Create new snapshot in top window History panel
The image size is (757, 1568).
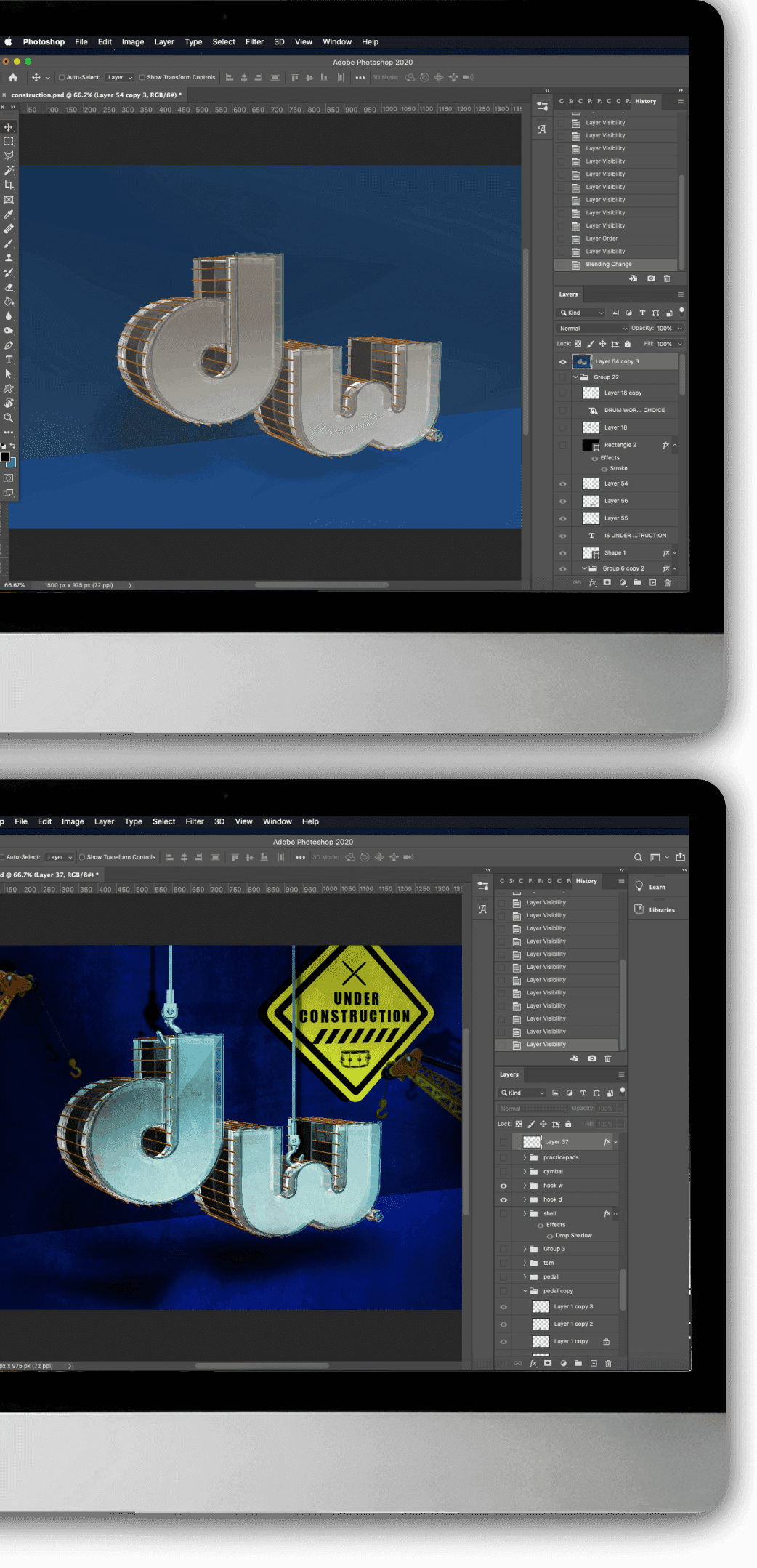pyautogui.click(x=651, y=278)
